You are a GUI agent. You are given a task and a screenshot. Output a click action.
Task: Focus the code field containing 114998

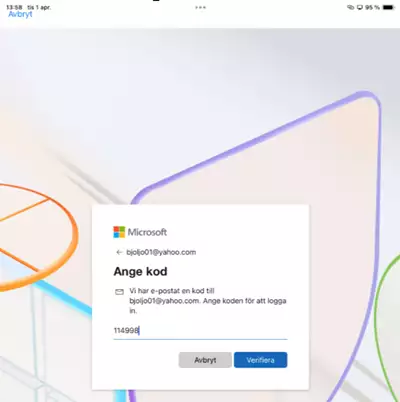[x=200, y=331]
